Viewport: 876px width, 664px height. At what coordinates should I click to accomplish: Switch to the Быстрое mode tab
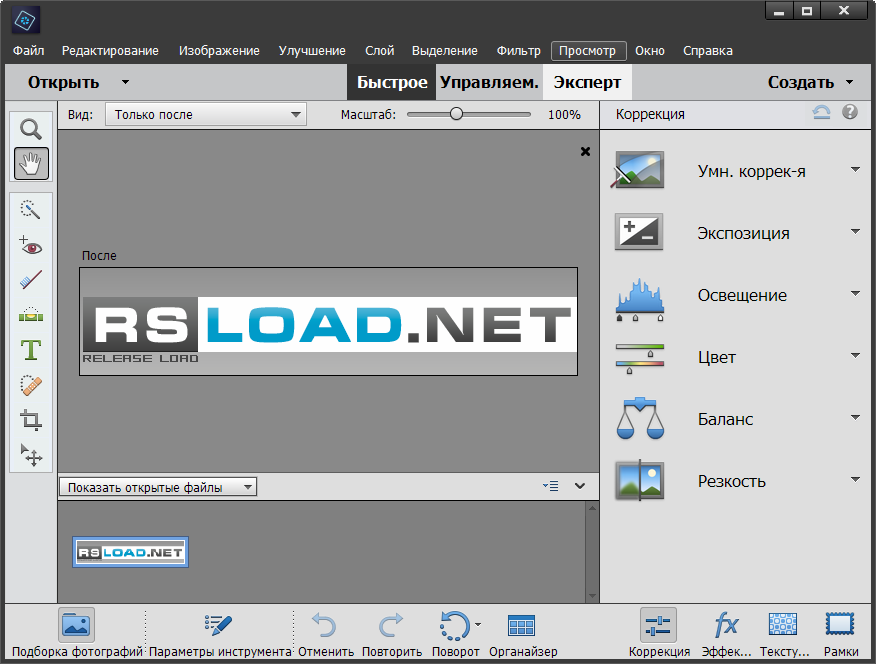tap(392, 82)
